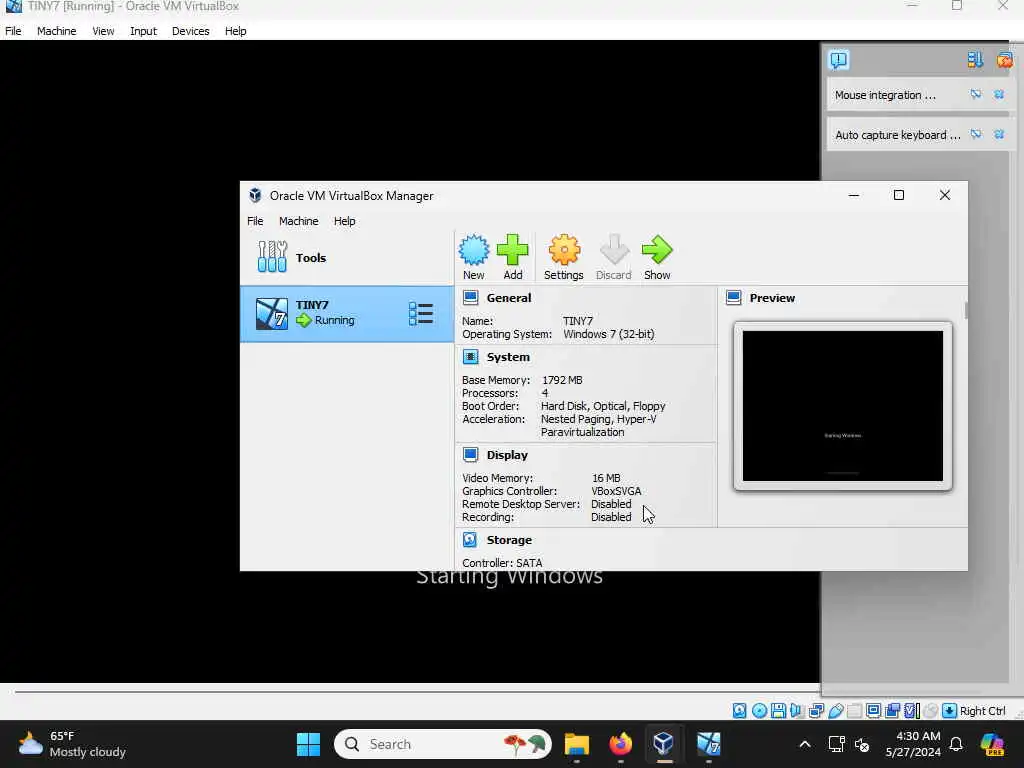Click the muted volume tray icon
This screenshot has height=768, width=1024.
click(862, 744)
